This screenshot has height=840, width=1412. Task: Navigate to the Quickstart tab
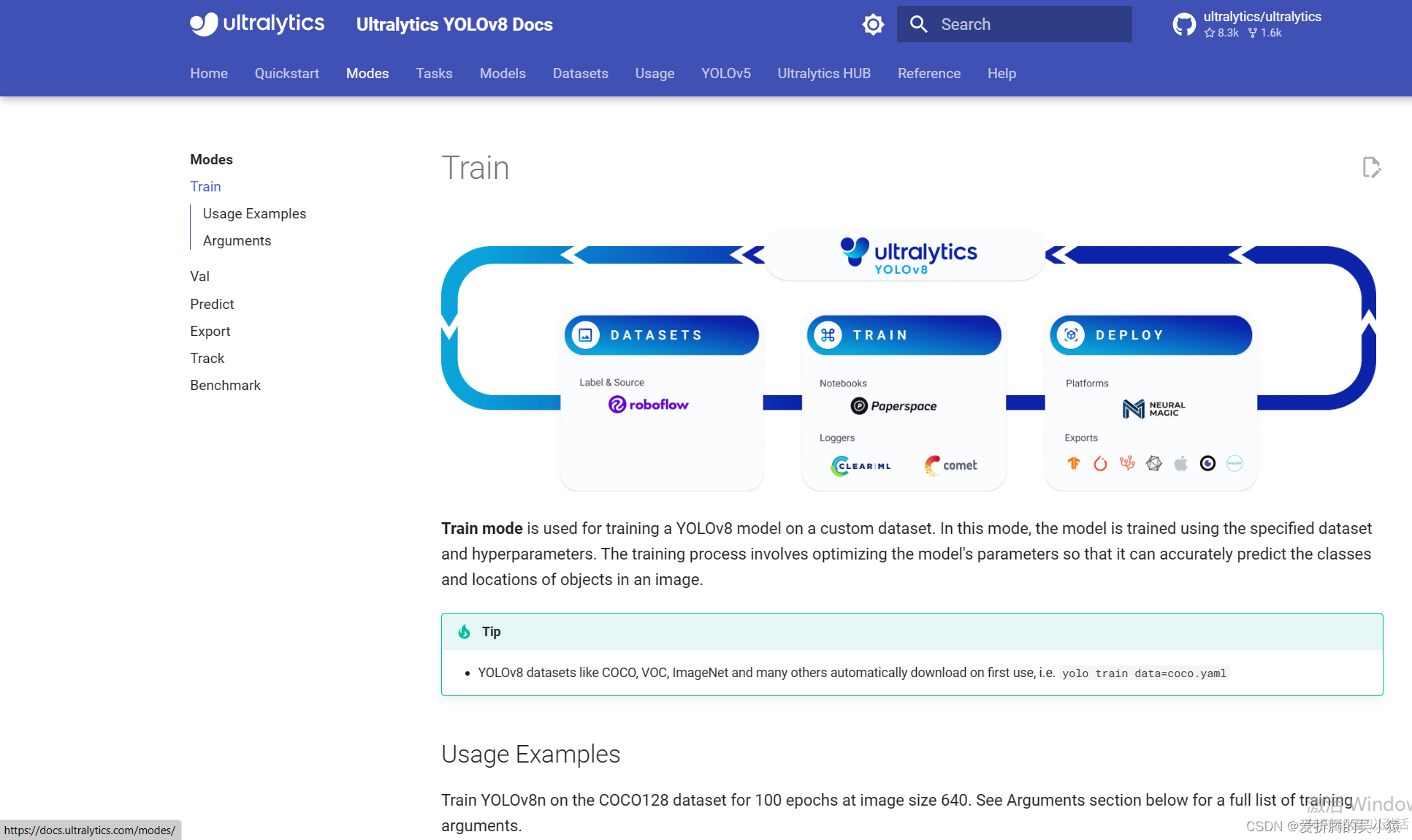coord(287,73)
